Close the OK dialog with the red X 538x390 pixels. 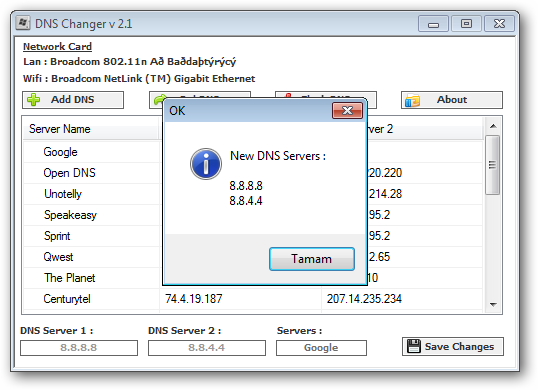pos(347,110)
